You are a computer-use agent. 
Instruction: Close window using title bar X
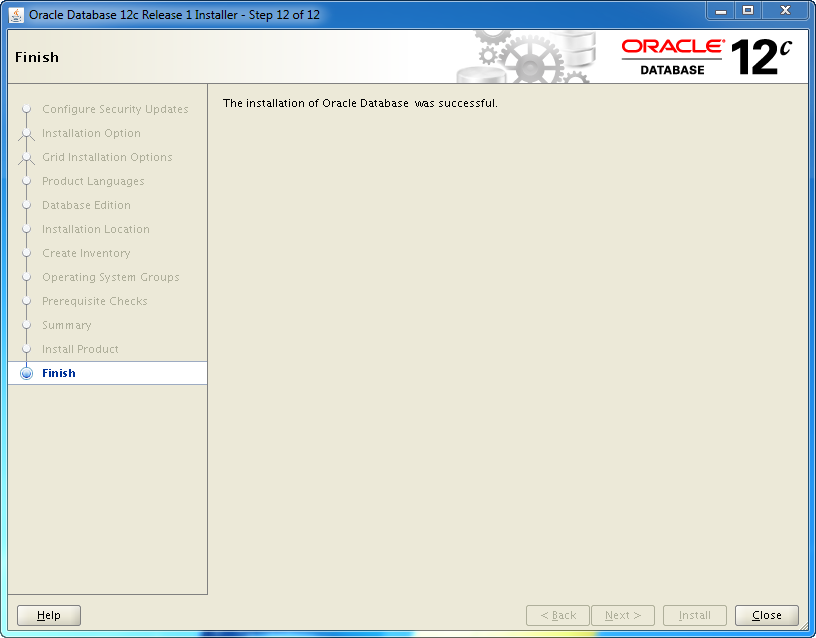point(785,11)
